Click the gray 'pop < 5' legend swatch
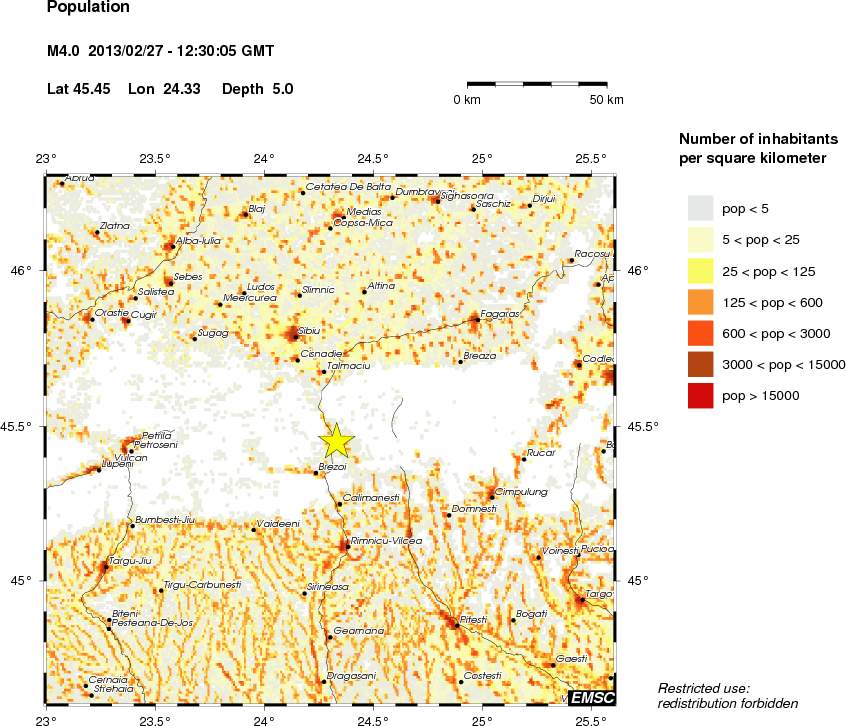846x726 pixels. (700, 207)
